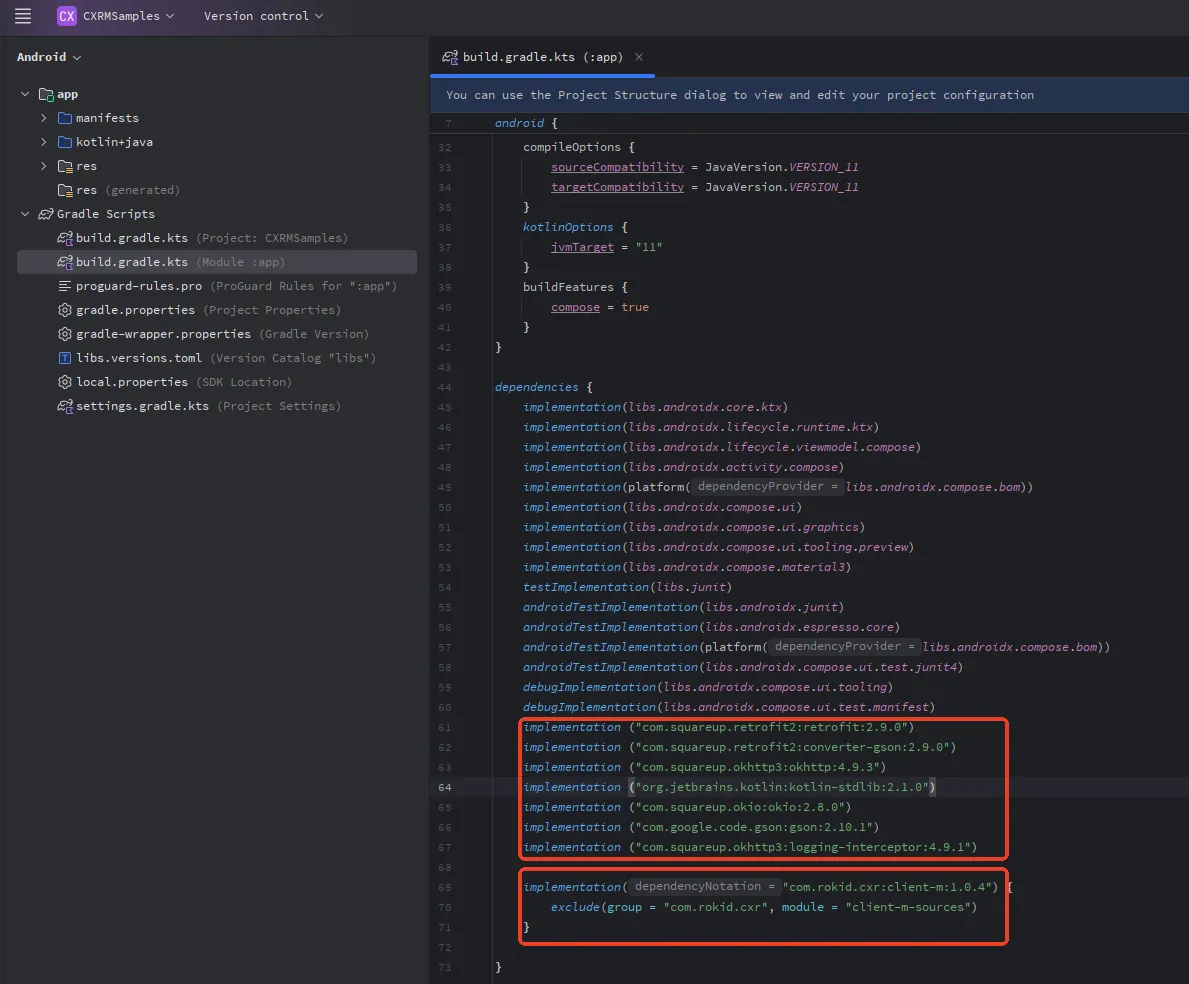Open local.properties (SDK Location)
The width and height of the screenshot is (1189, 984).
point(184,382)
